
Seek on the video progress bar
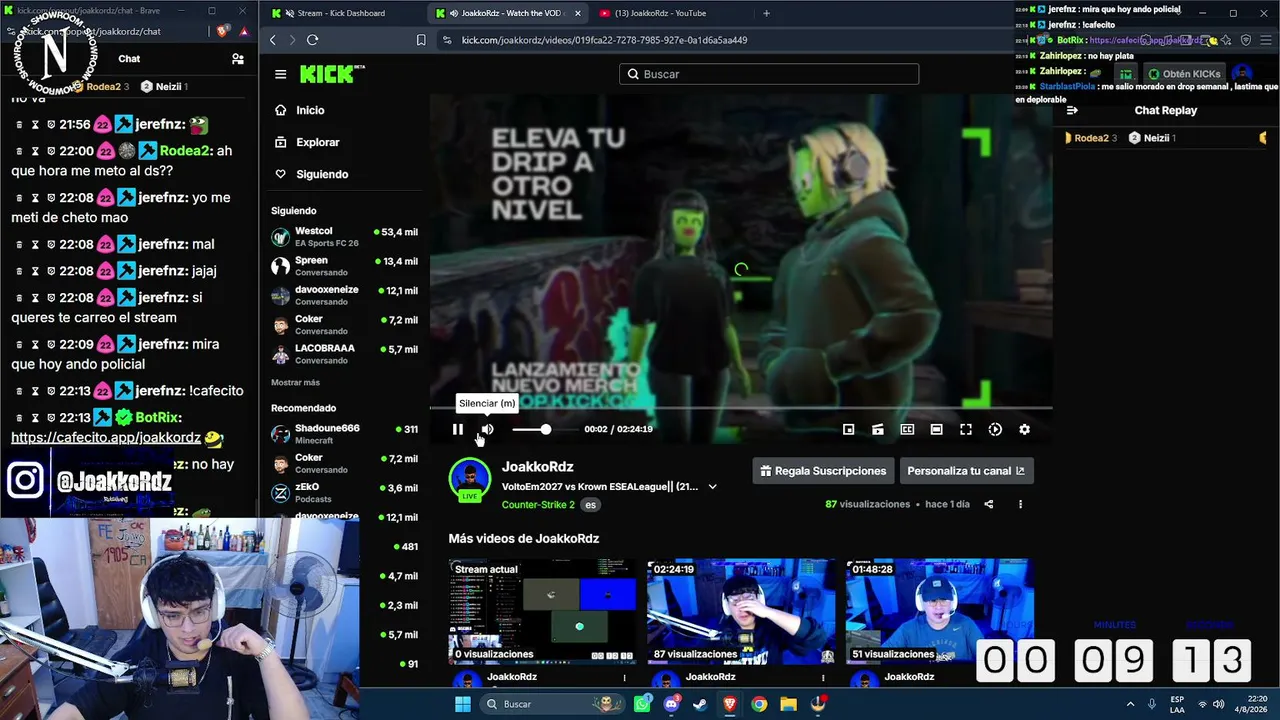click(x=741, y=408)
